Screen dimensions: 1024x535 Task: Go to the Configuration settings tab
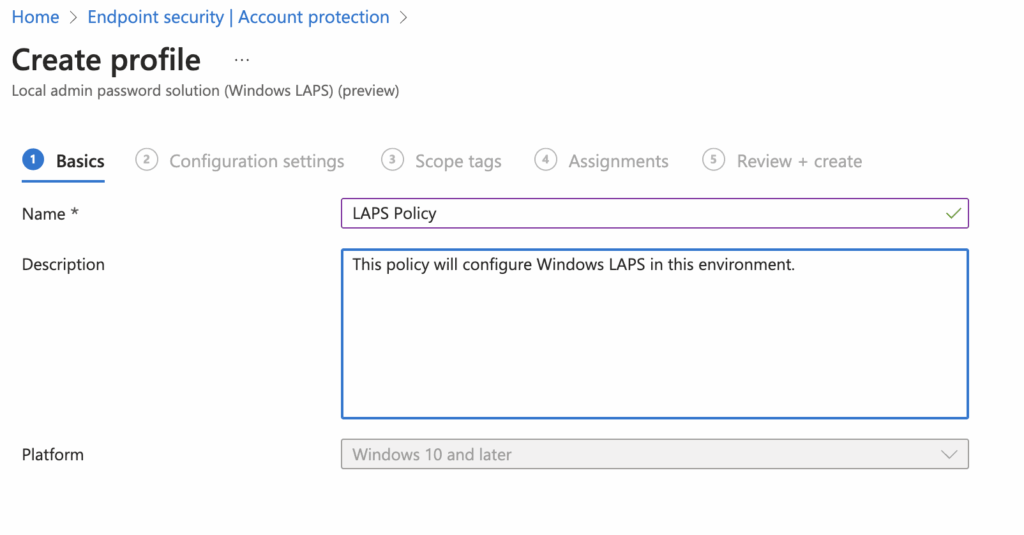[x=257, y=161]
